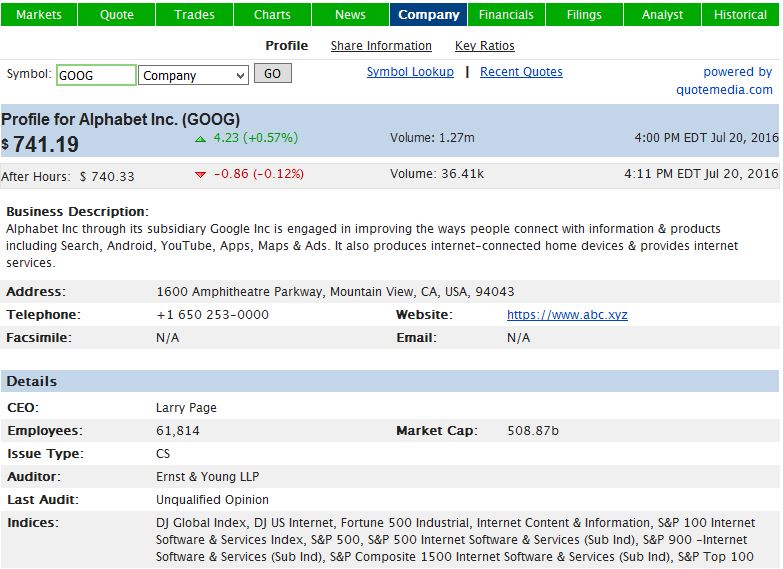
Task: Click the 4:11 PM EDT Jul 20, 2016 timestamp
Action: (x=701, y=173)
